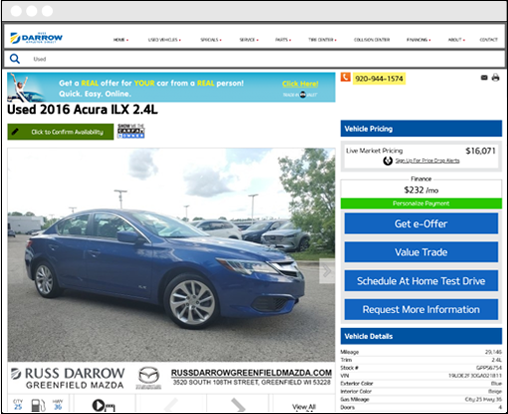The width and height of the screenshot is (508, 414).
Task: Click the fuel pump mileage icon
Action: tap(38, 405)
